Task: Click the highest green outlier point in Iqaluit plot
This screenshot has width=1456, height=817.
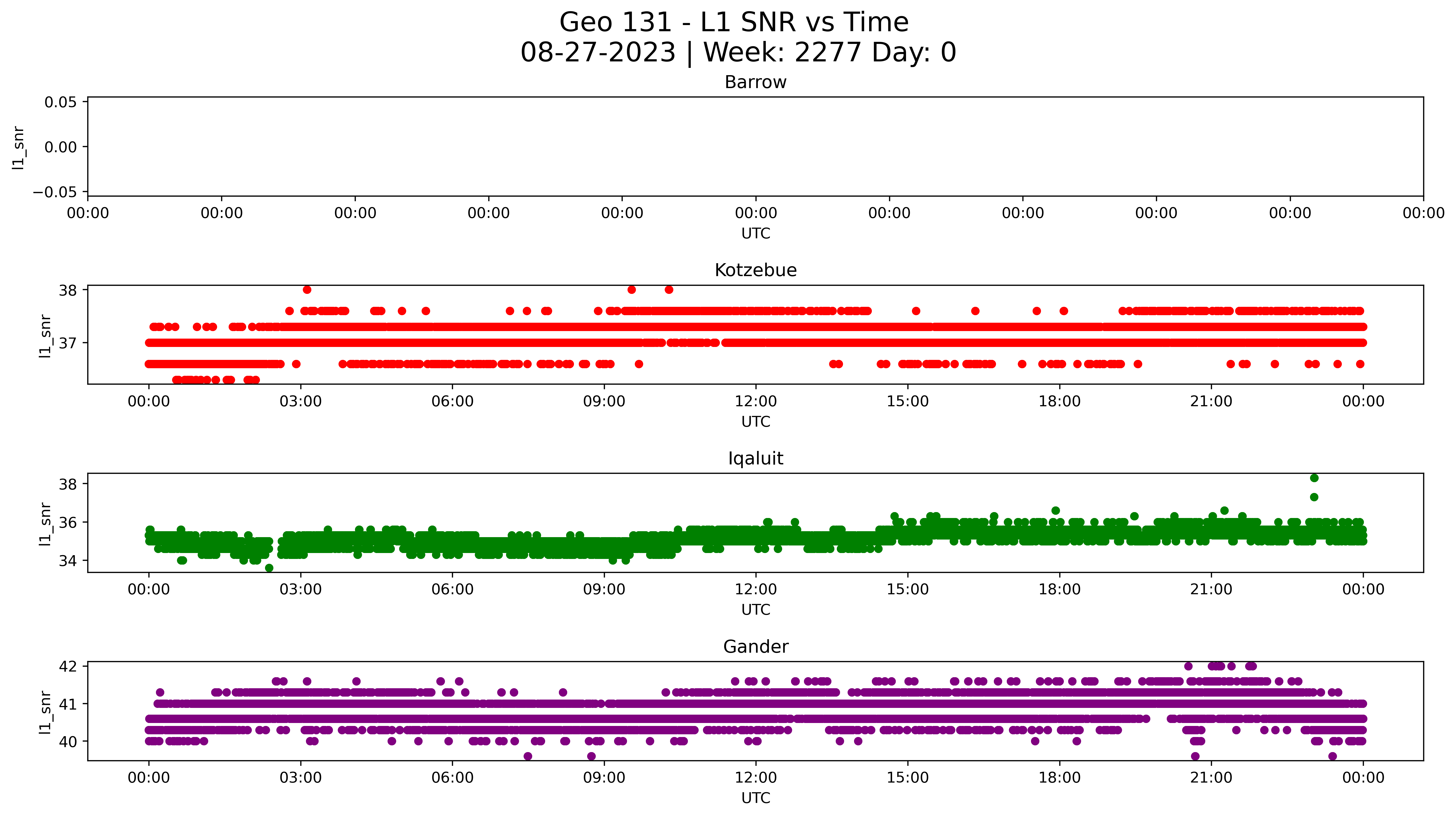Action: pyautogui.click(x=1314, y=478)
